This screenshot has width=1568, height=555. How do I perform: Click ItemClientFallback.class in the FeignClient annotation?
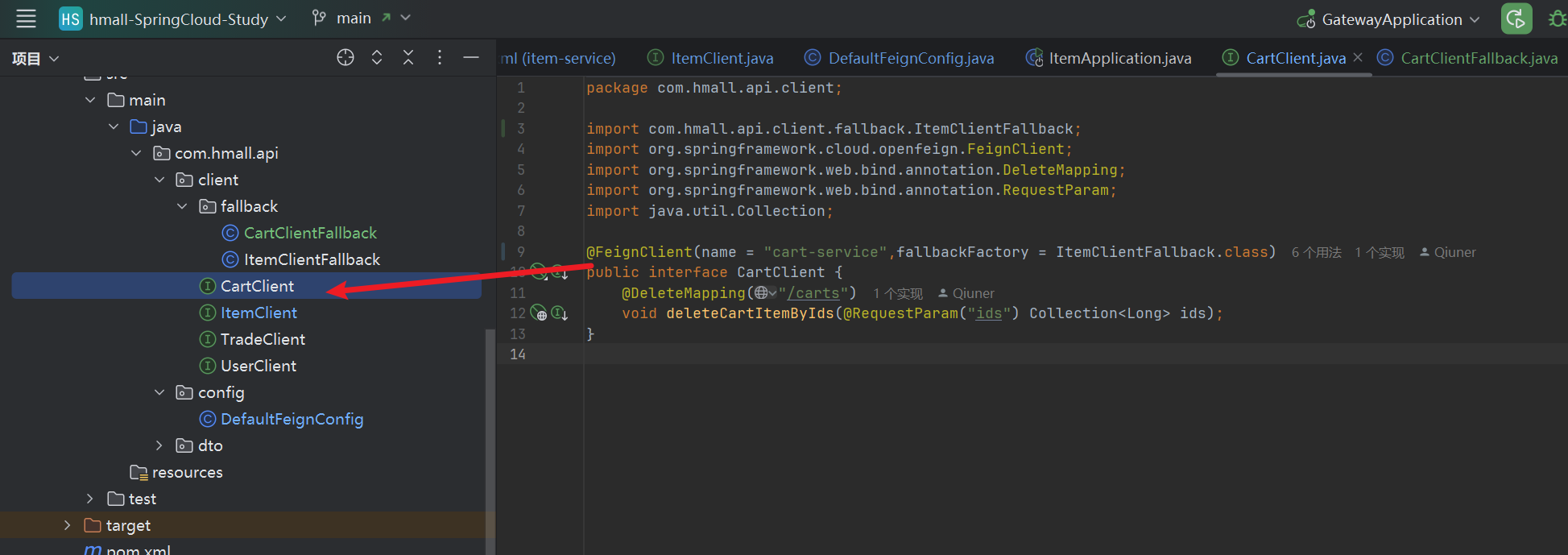pyautogui.click(x=1162, y=252)
